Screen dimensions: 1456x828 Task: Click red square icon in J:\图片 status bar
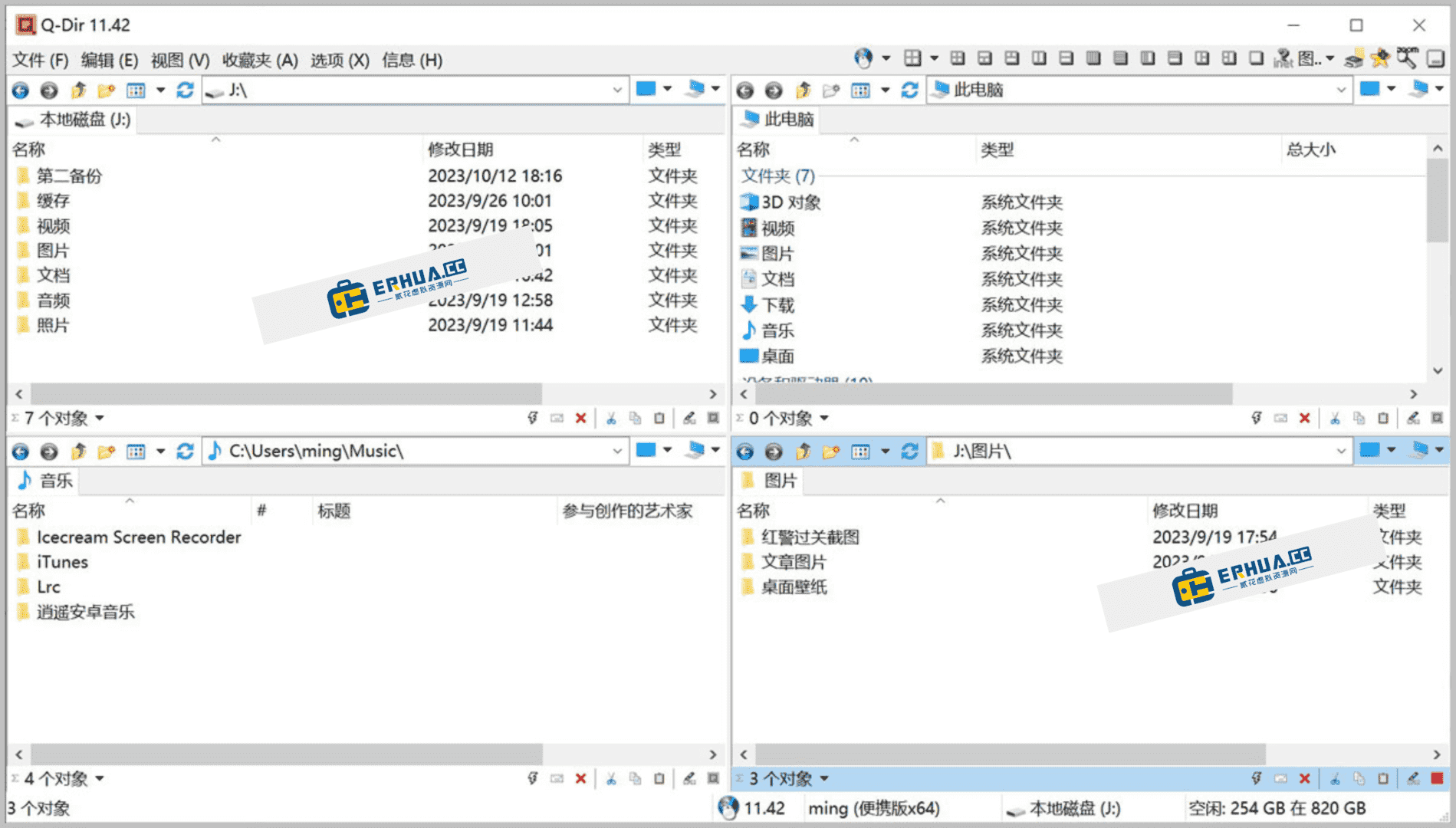click(x=1437, y=779)
